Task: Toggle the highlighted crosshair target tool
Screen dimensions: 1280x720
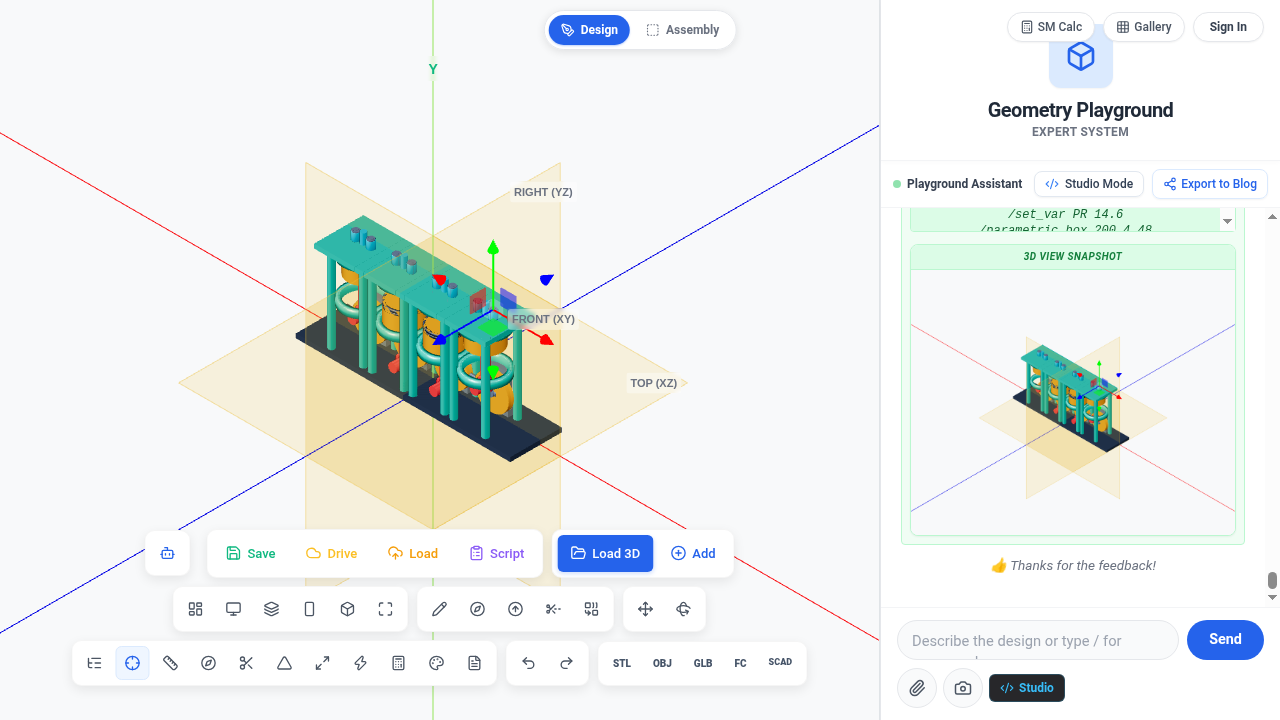Action: coord(133,663)
